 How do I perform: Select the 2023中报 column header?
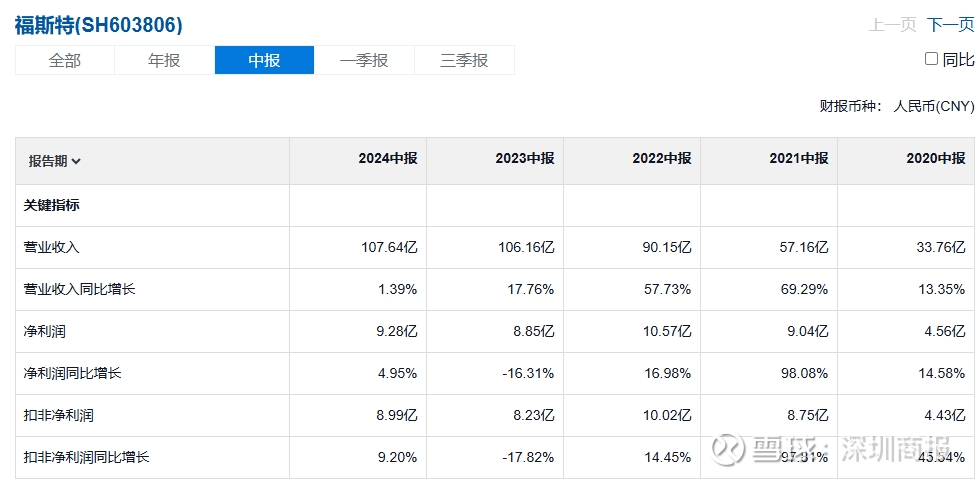click(525, 158)
